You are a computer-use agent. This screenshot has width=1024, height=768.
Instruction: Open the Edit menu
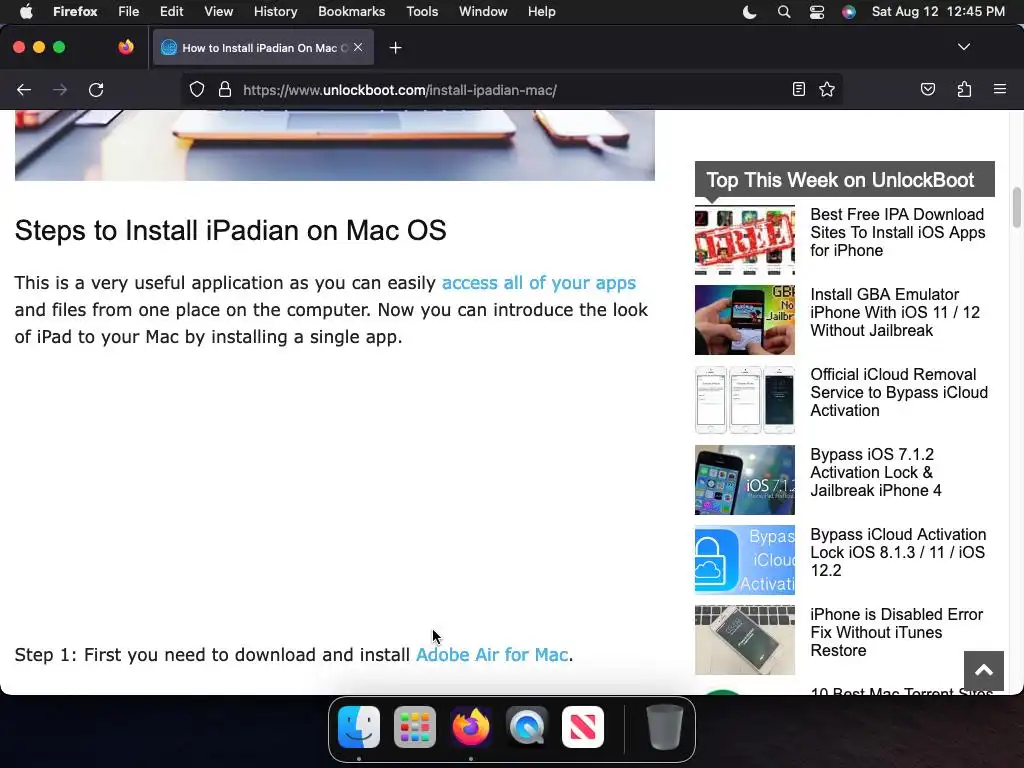click(x=171, y=12)
